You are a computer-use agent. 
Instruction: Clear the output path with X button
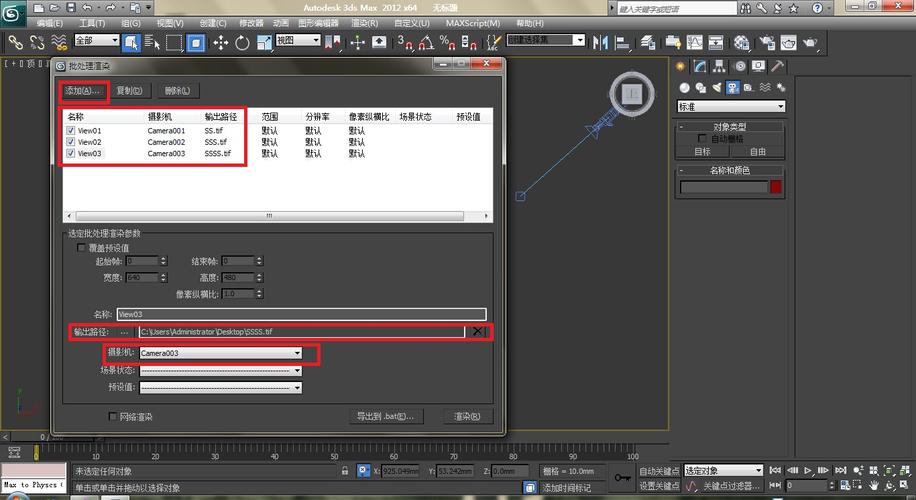click(478, 331)
